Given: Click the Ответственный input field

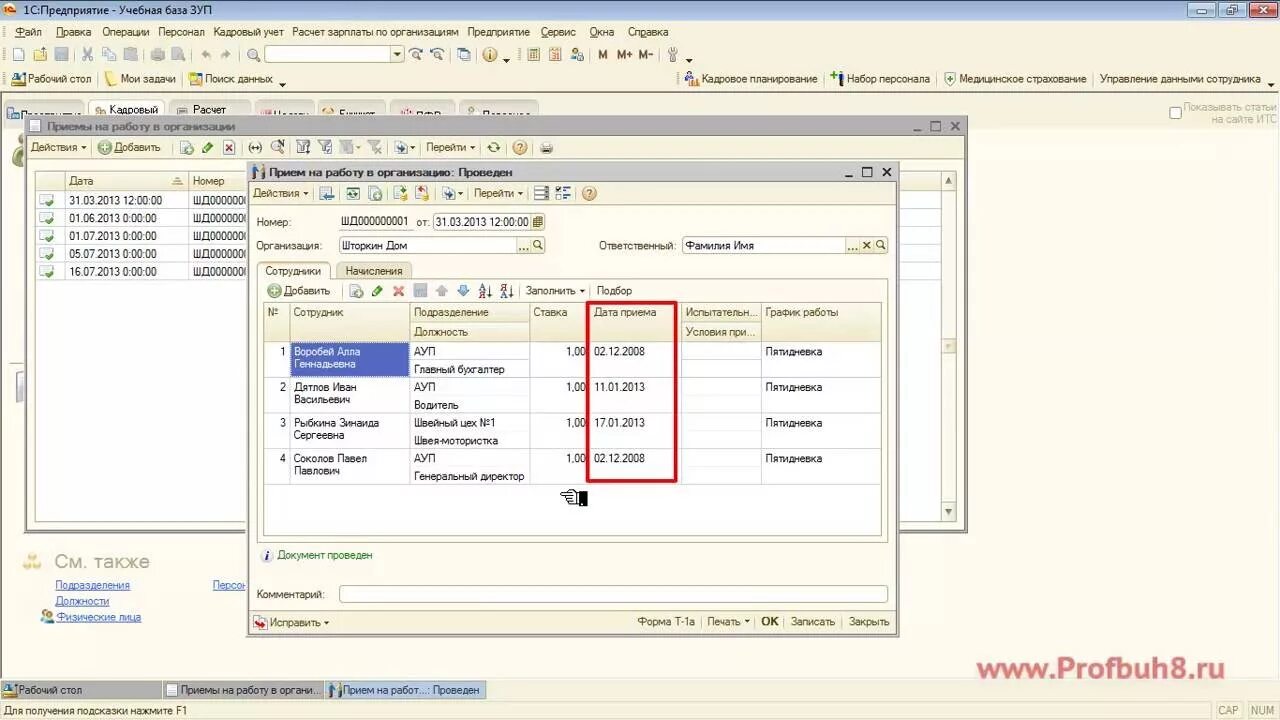Looking at the screenshot, I should 764,245.
